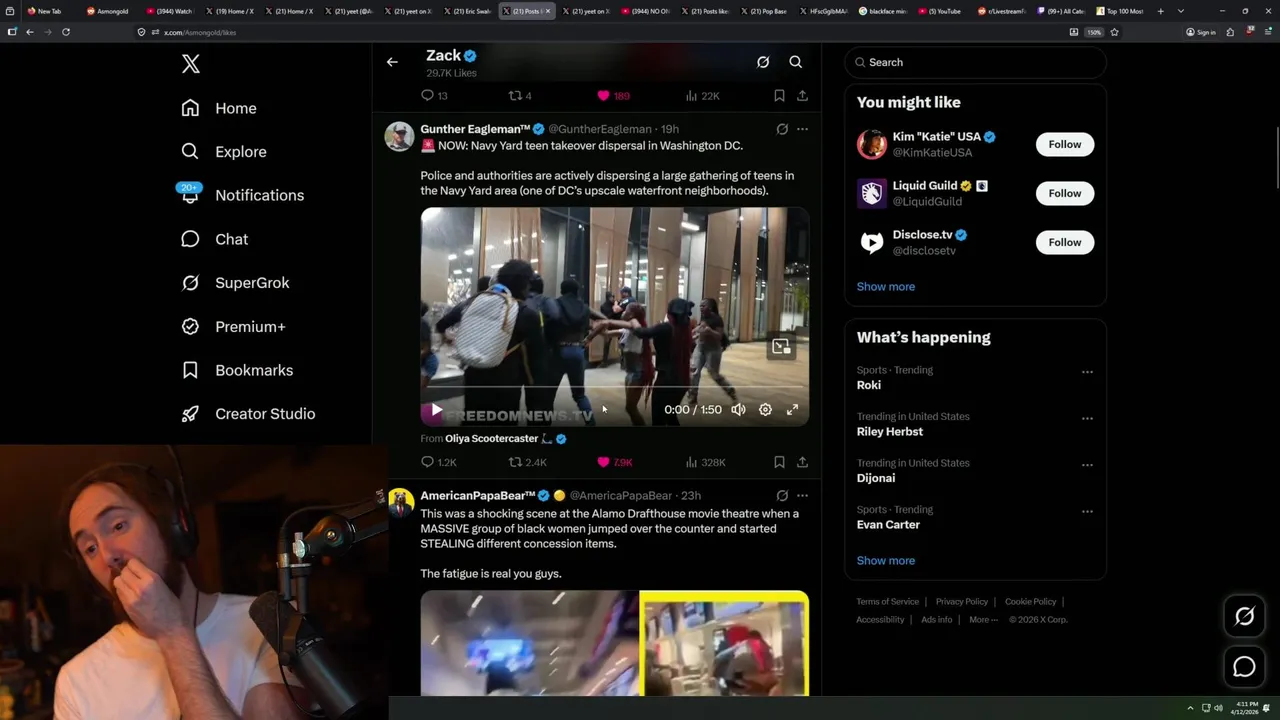Open more options for Evan Carter trend
Viewport: 1280px width, 720px height.
pyautogui.click(x=1087, y=511)
